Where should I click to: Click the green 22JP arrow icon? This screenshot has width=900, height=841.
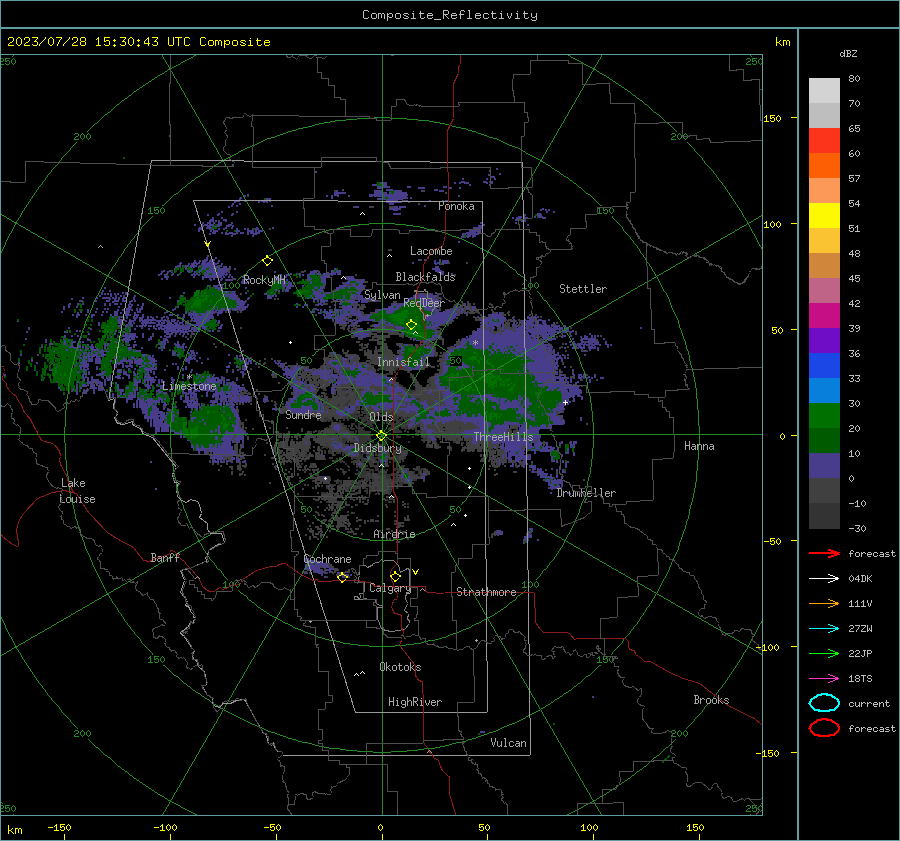(824, 653)
